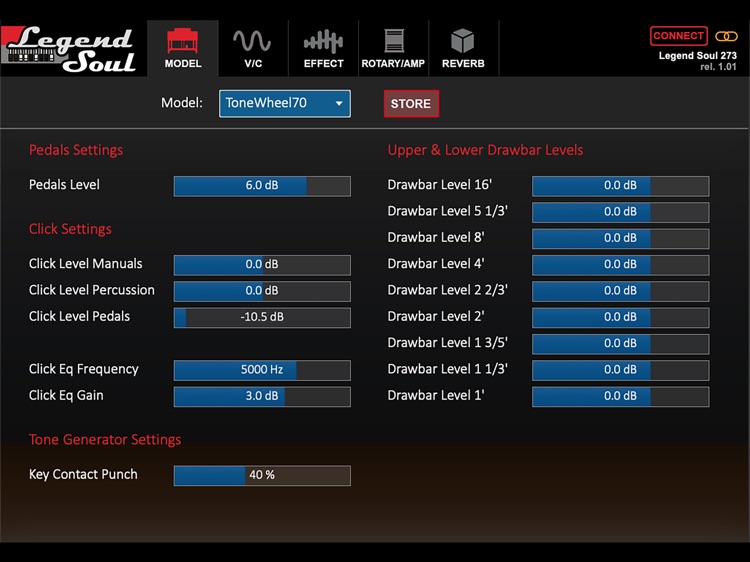This screenshot has height=562, width=750.
Task: Adjust the Drawbar Level 8' slider
Action: tap(620, 238)
